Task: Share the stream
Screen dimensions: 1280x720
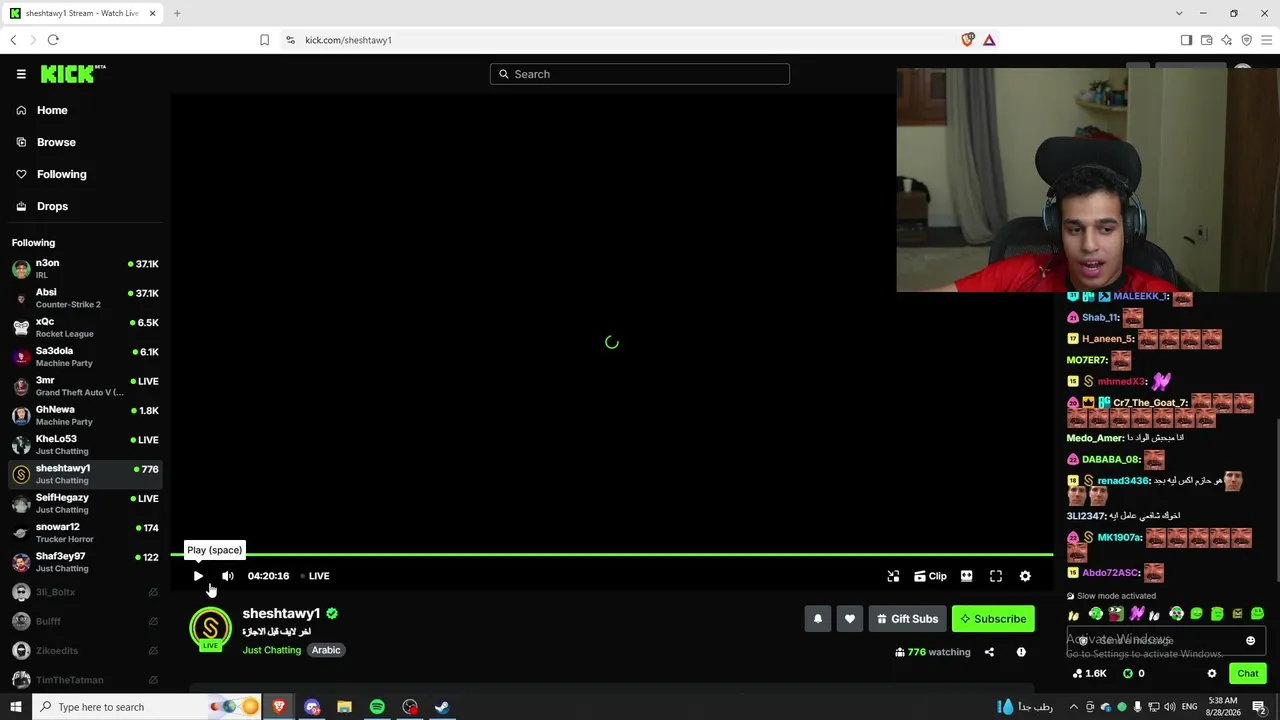Action: (989, 652)
